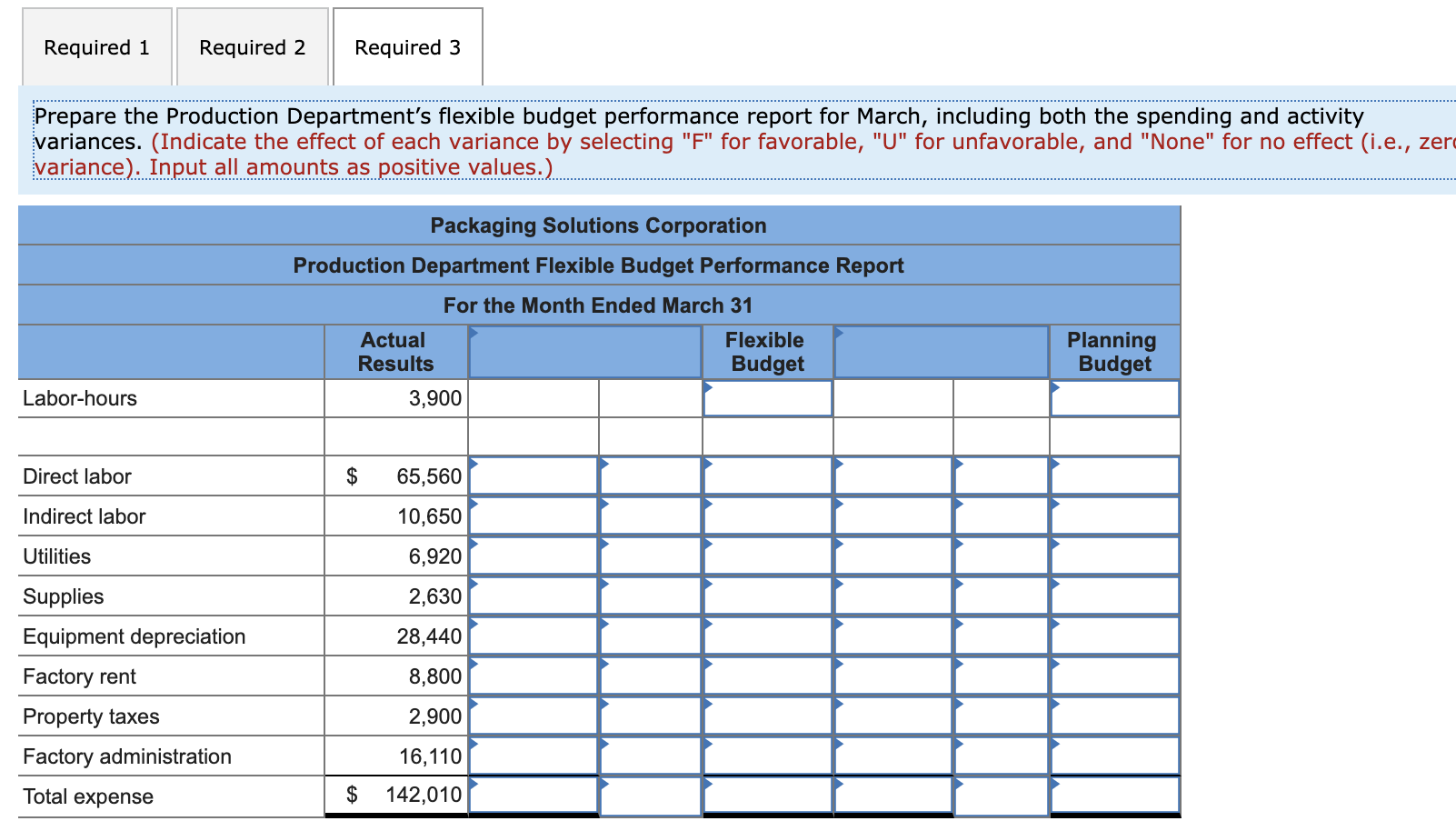Click the Total expense Flexible Budget field
The width and height of the screenshot is (1456, 831).
point(768,796)
